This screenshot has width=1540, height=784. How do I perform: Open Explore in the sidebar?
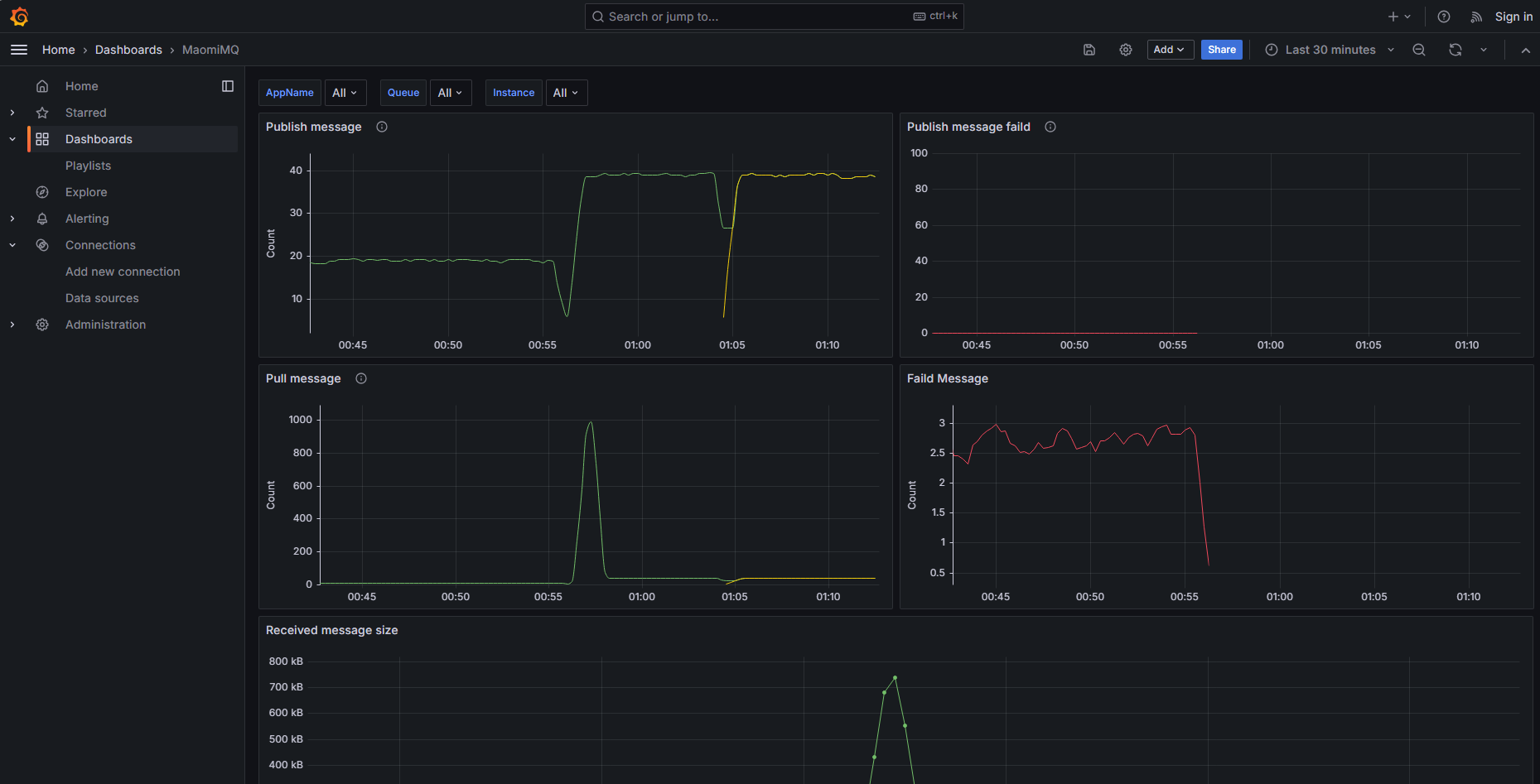click(86, 192)
